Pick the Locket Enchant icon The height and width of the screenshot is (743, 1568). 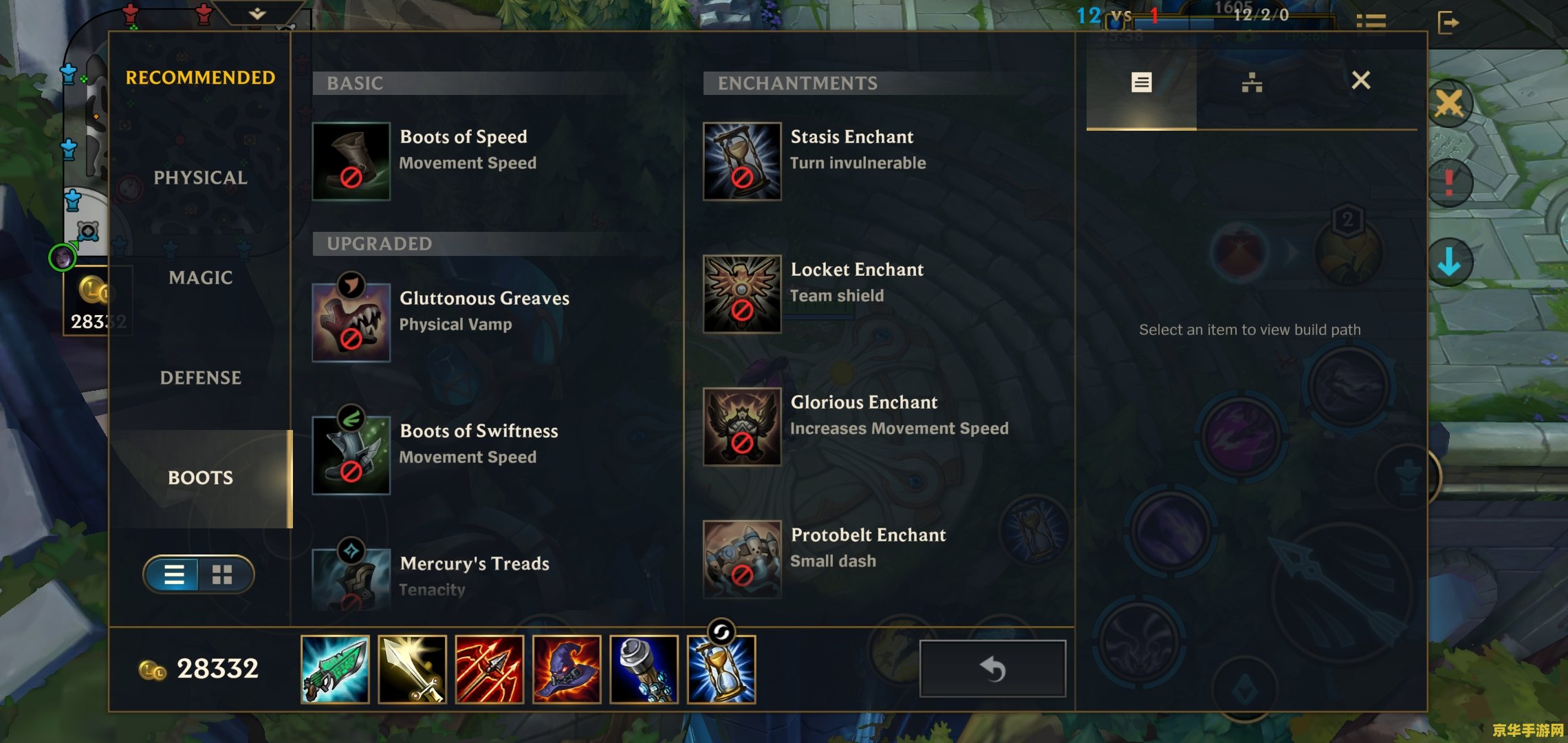tap(742, 294)
